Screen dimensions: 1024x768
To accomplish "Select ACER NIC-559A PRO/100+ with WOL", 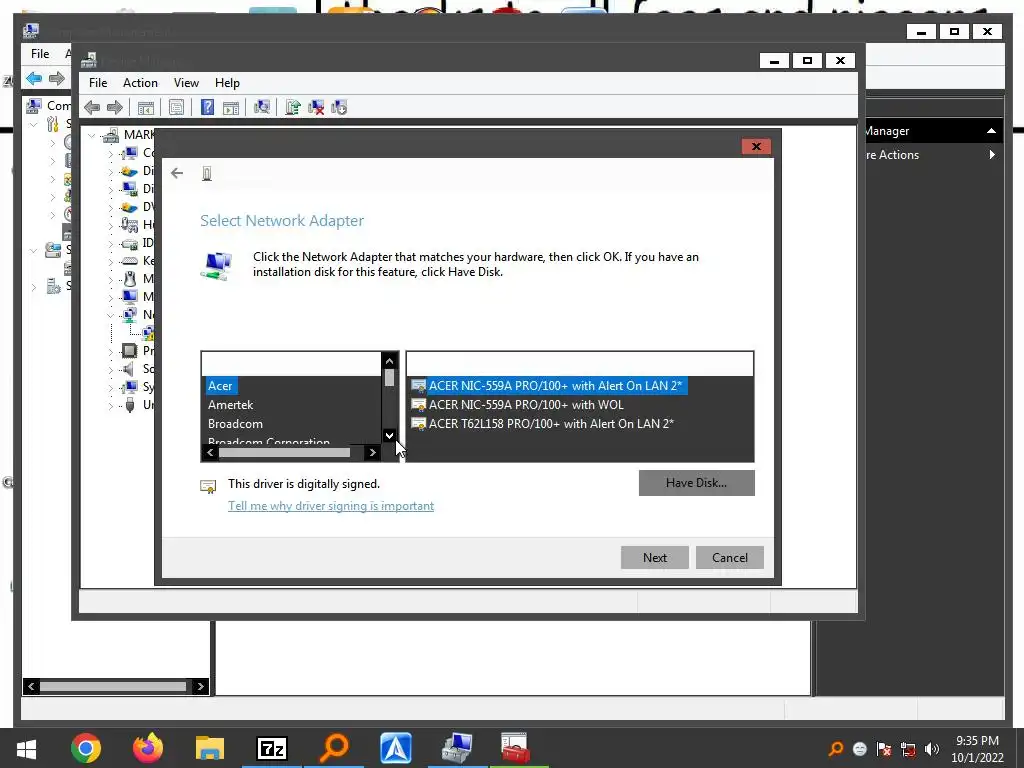I will (x=517, y=405).
